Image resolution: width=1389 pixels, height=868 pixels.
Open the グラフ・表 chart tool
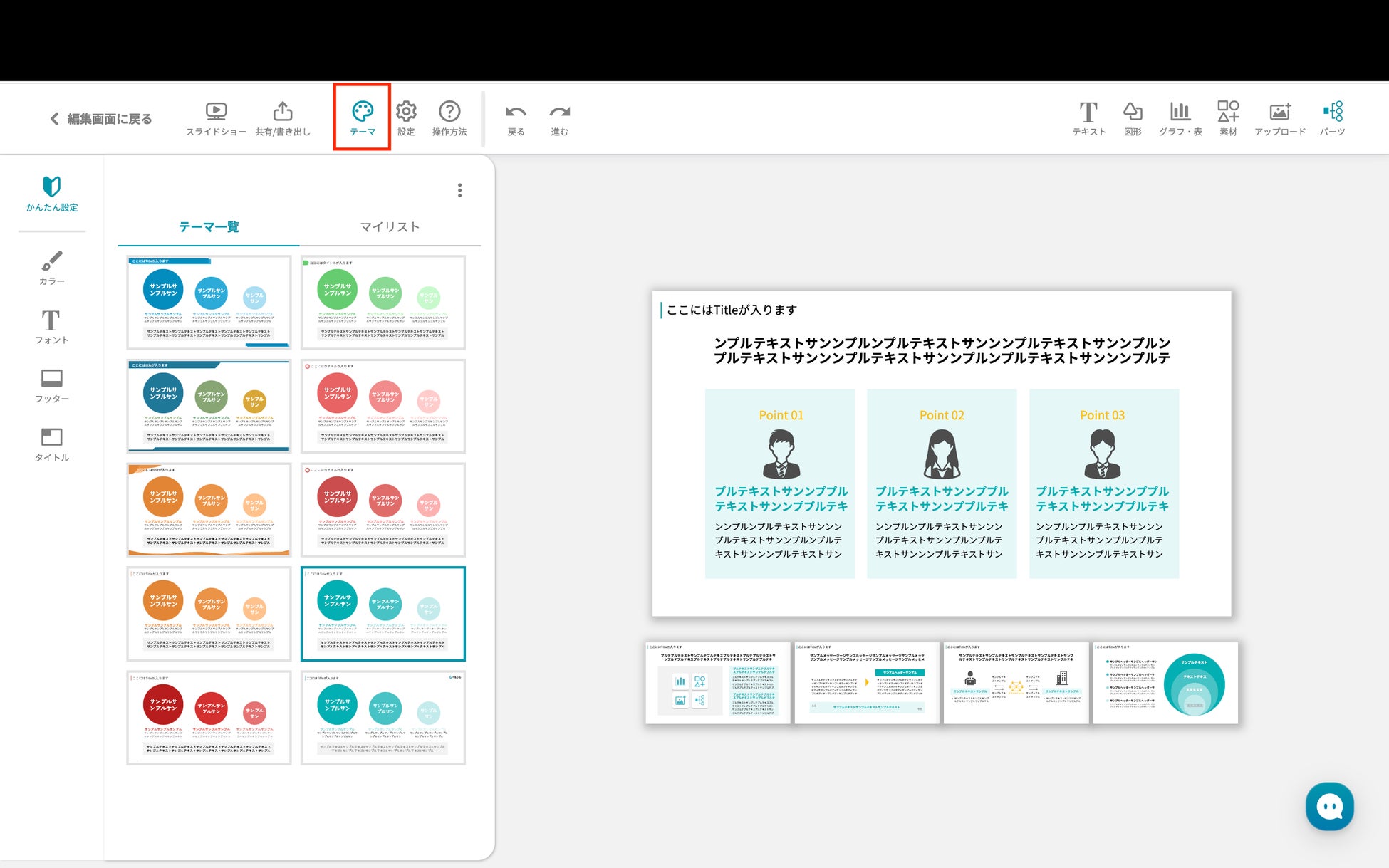(x=1180, y=113)
